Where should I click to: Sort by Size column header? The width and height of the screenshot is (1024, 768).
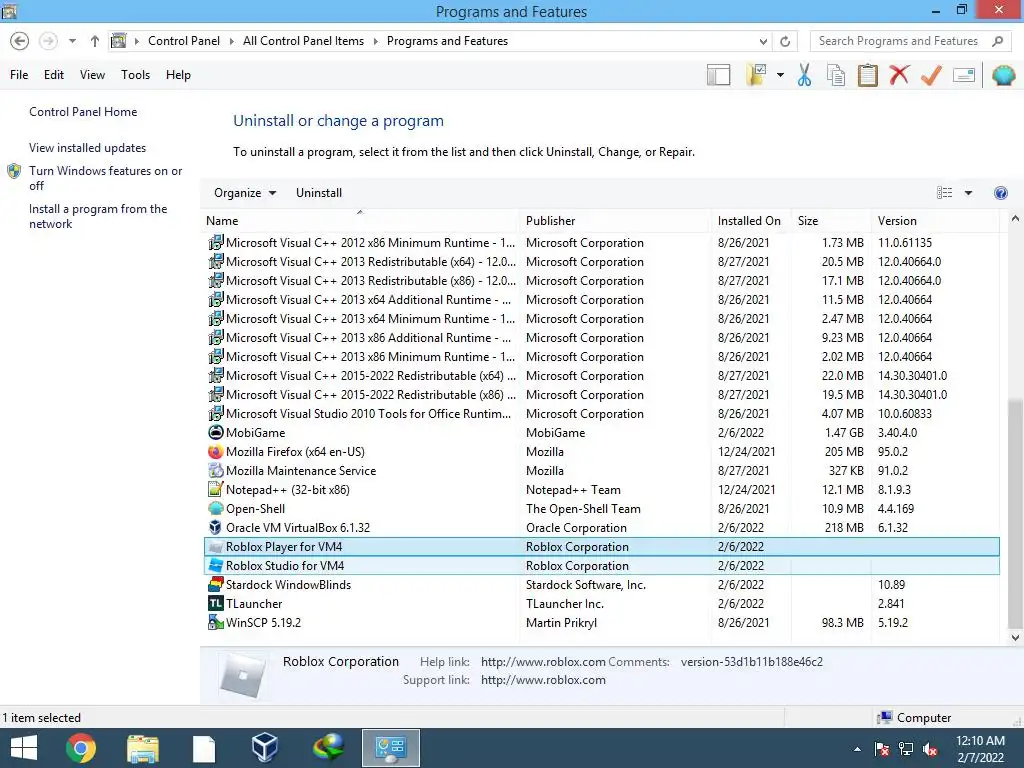pos(831,221)
